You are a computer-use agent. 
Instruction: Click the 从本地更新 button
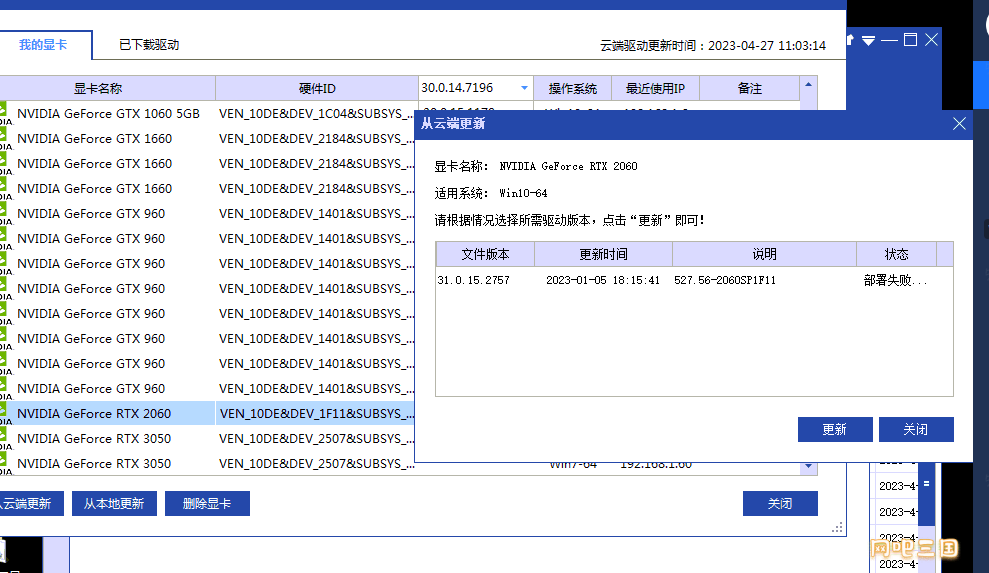point(114,504)
